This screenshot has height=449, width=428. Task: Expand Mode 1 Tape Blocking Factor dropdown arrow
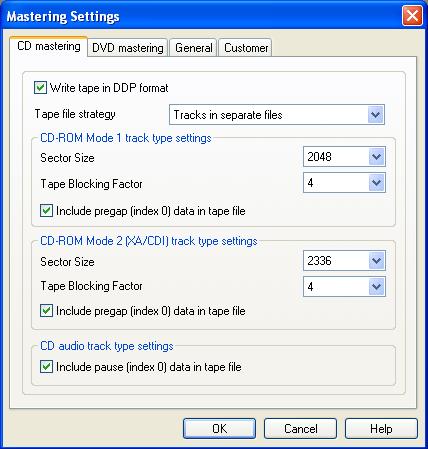point(377,183)
